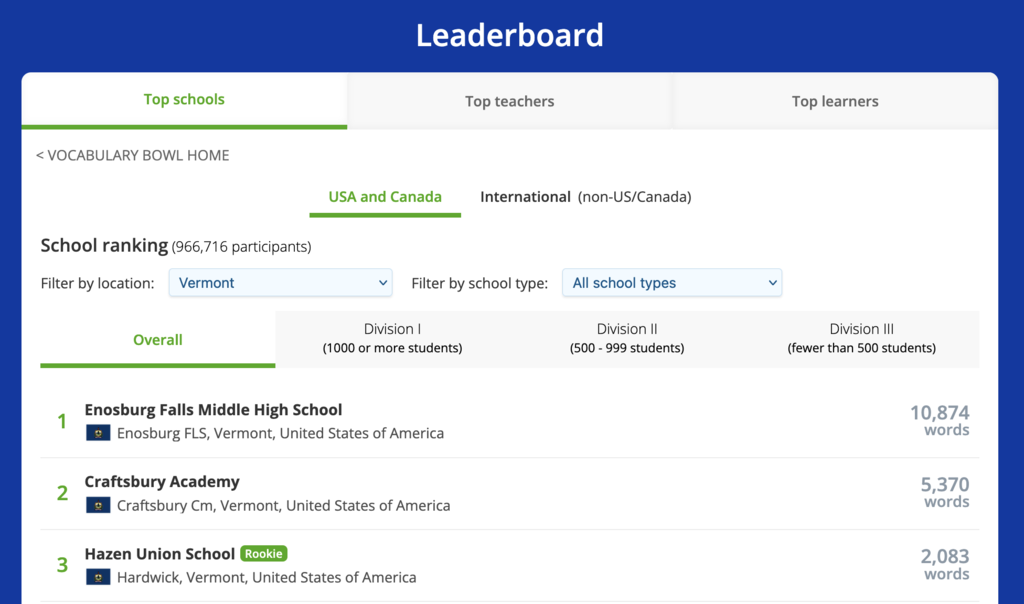Open Enosburg Falls Middle High School page

[213, 409]
